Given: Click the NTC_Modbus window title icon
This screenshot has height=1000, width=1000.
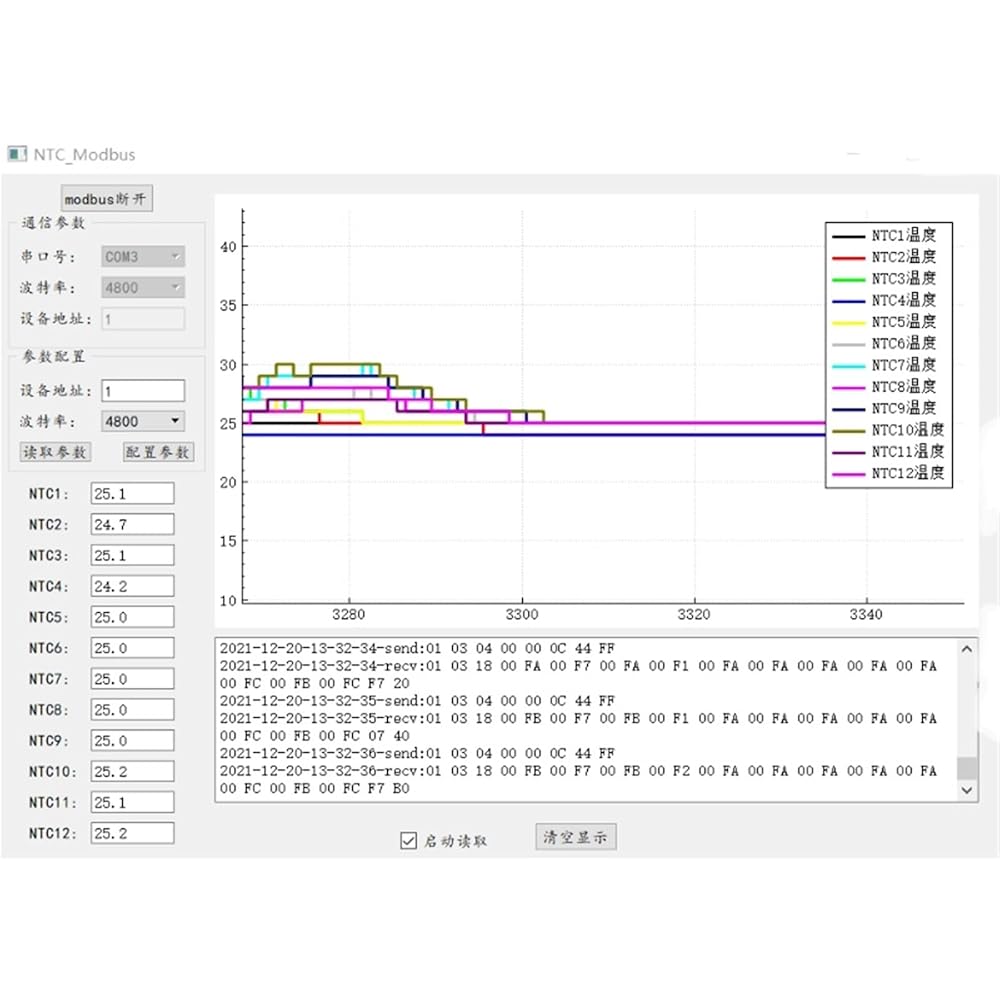Looking at the screenshot, I should 17,154.
